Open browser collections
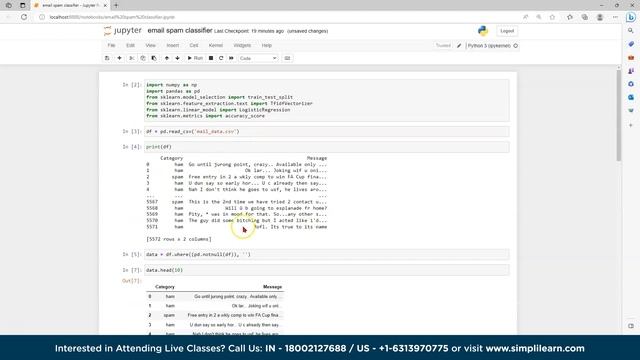 (x=585, y=17)
